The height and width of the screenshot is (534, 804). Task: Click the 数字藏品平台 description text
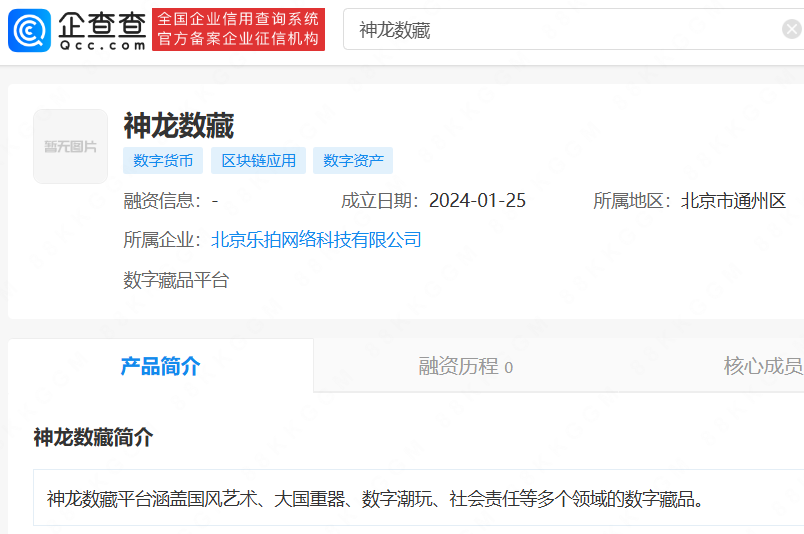tap(176, 280)
